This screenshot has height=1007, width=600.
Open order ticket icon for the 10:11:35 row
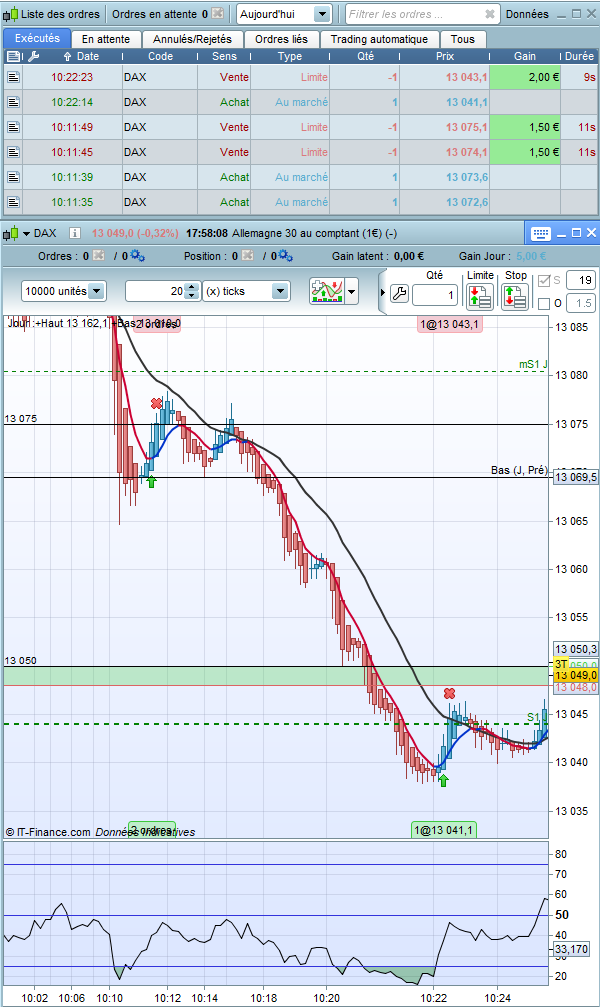[13, 202]
